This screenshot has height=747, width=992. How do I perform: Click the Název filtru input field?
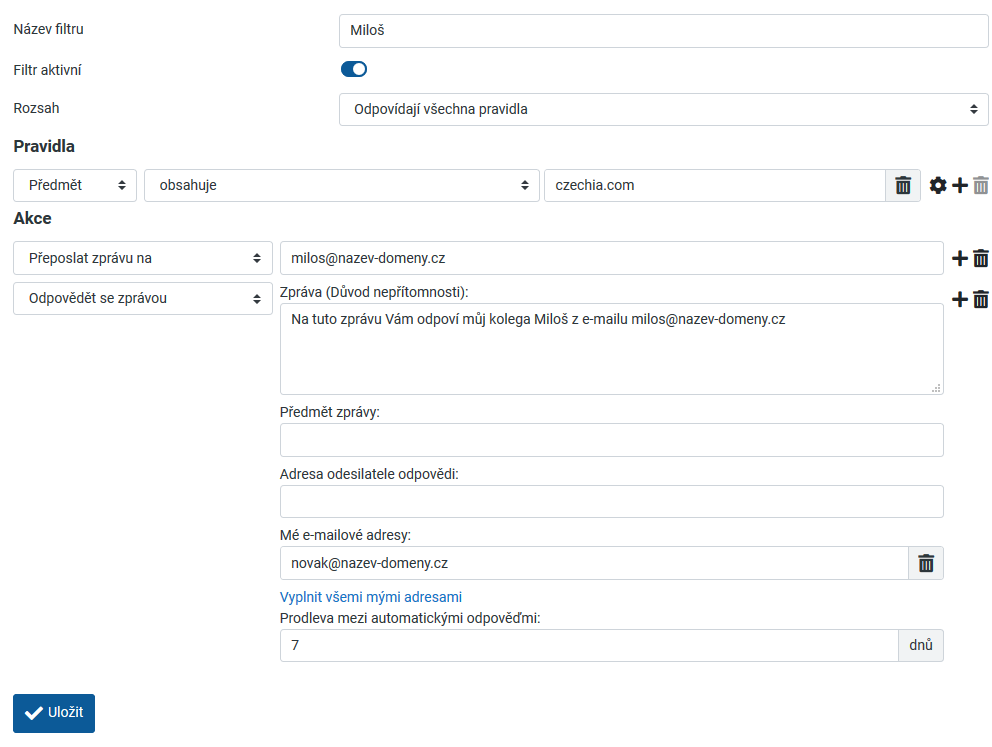(663, 31)
